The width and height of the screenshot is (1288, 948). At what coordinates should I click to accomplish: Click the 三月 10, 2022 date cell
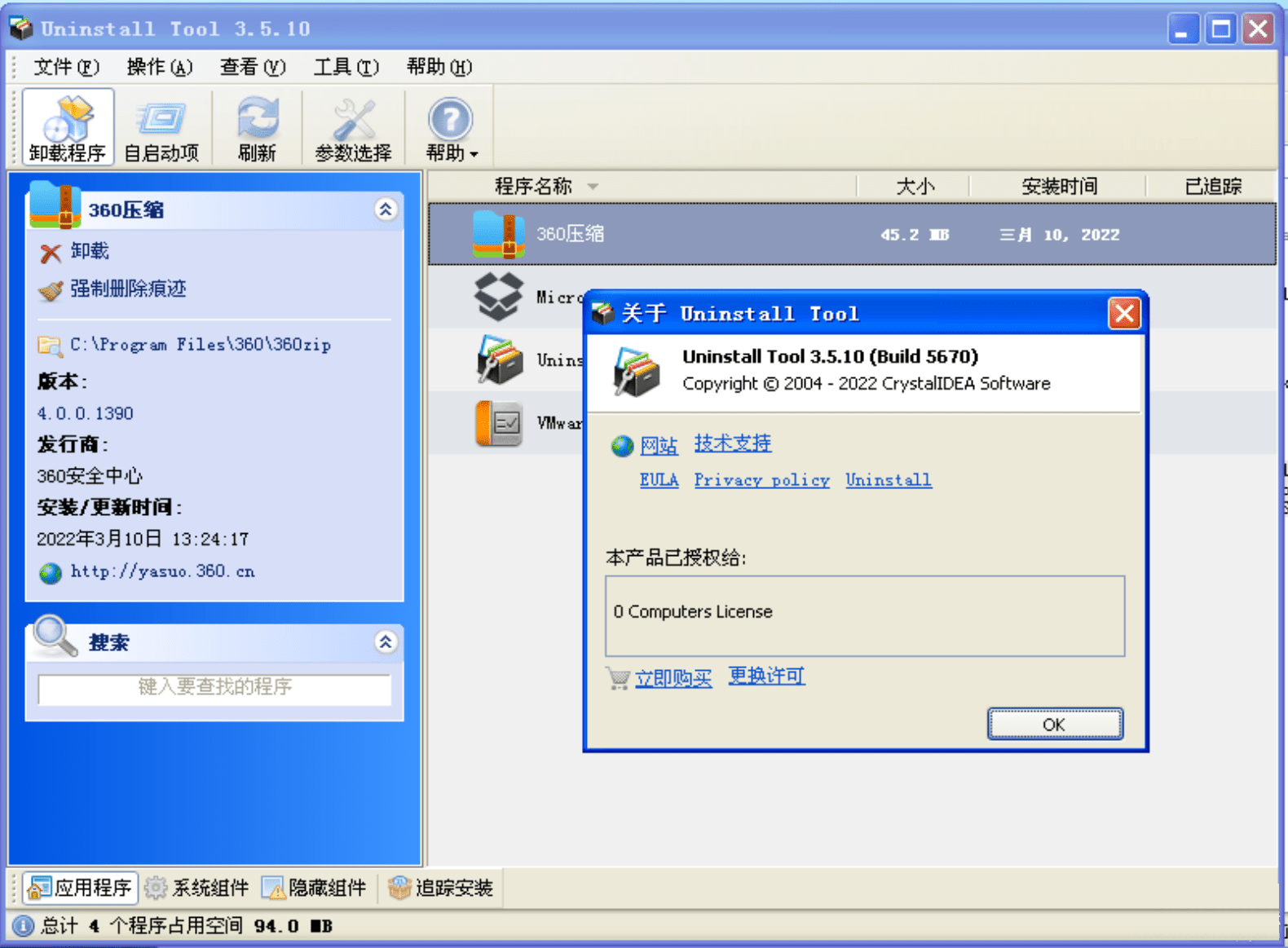[x=1060, y=235]
